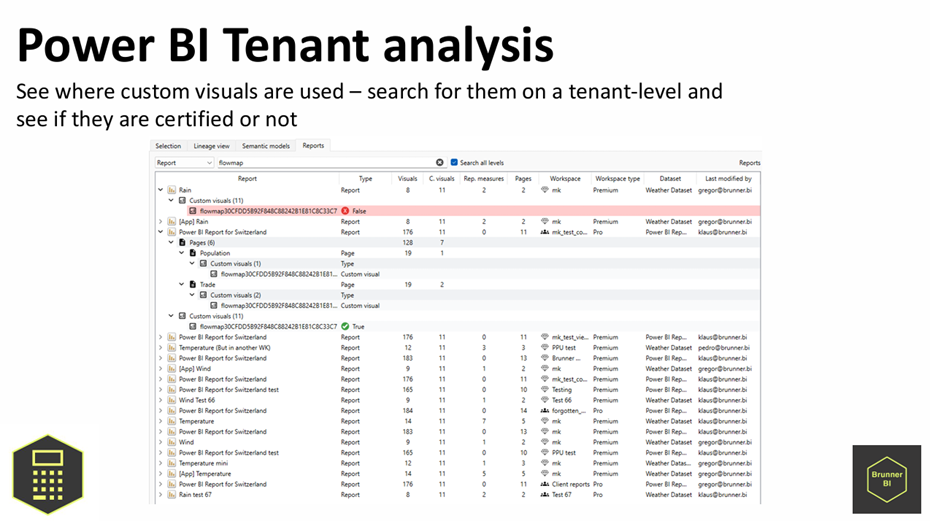Collapse the Custom visuals (2) node
The image size is (930, 521).
click(x=192, y=295)
